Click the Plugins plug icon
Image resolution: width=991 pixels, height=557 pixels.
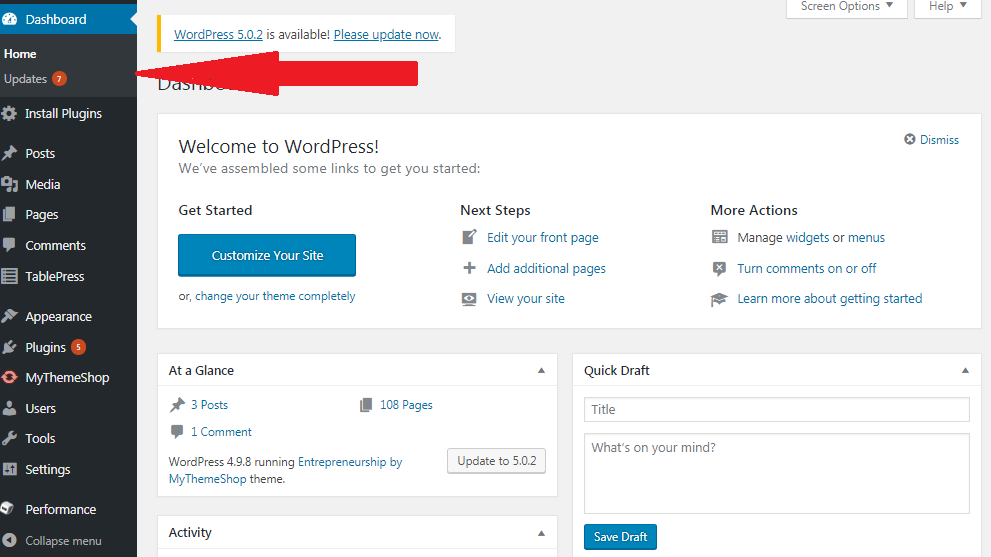(9, 346)
